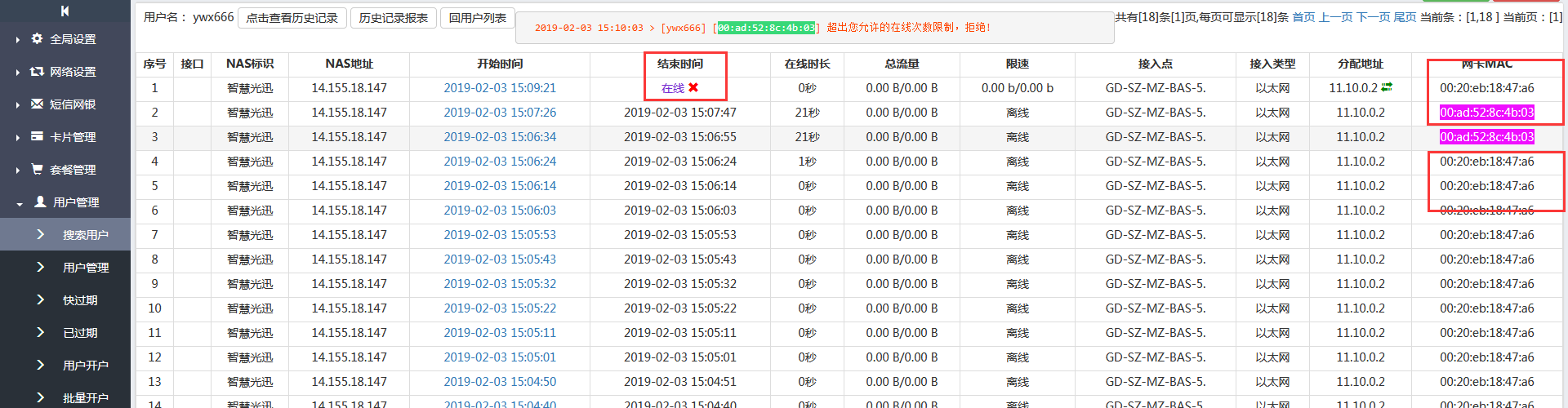Screen dimensions: 1568x408
Task: Open the 搜索用户 submenu item
Action: 85,235
